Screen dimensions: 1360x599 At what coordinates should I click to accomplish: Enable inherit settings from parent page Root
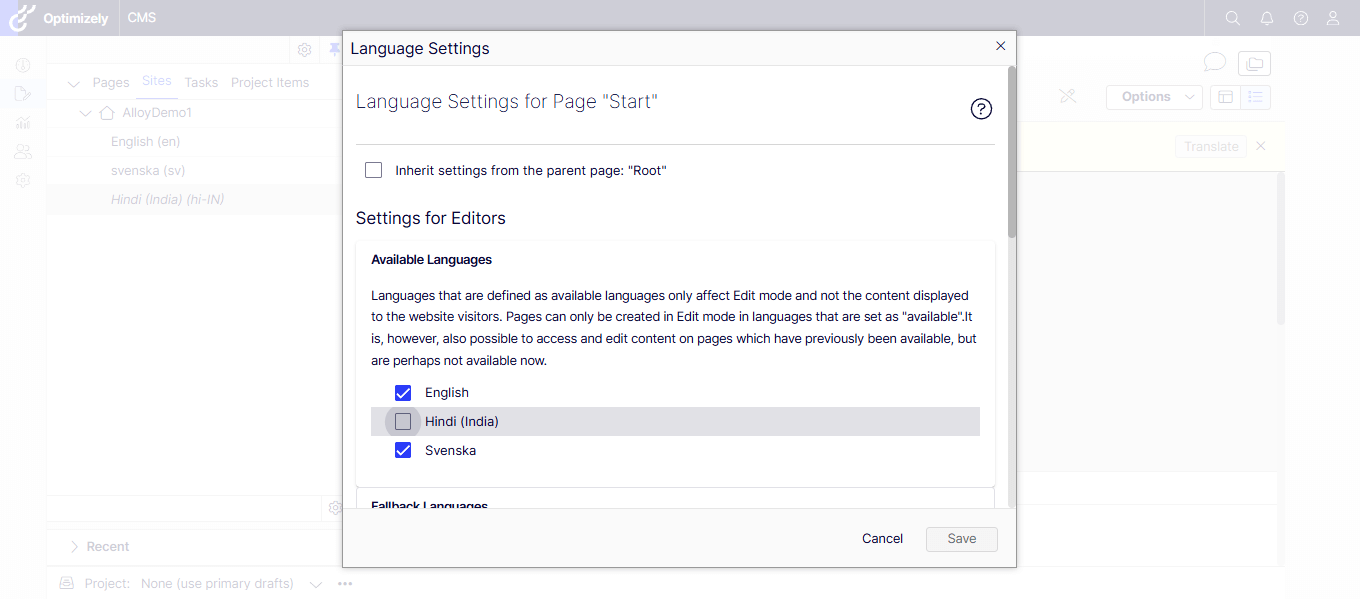pos(373,169)
